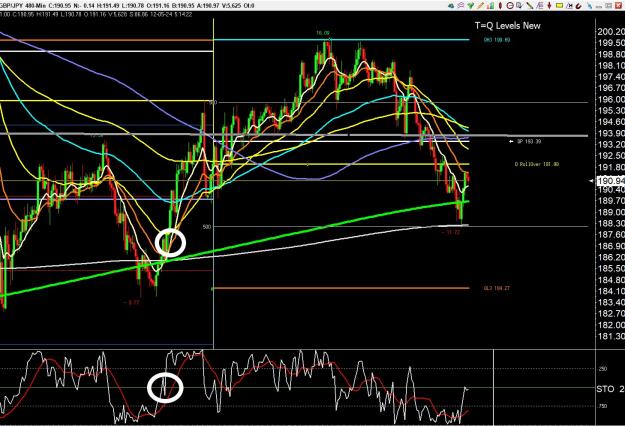Close the chart window with red X
The height and width of the screenshot is (426, 625).
pos(618,6)
